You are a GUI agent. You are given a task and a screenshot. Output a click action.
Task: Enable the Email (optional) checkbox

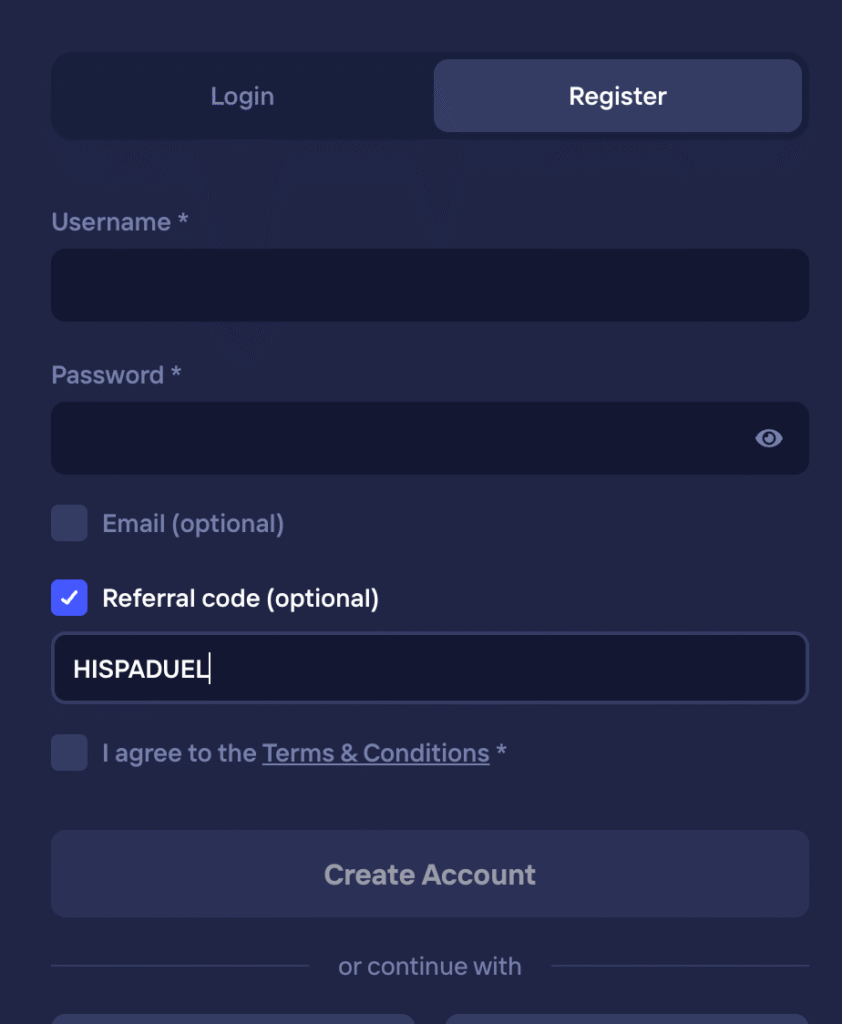pyautogui.click(x=69, y=523)
